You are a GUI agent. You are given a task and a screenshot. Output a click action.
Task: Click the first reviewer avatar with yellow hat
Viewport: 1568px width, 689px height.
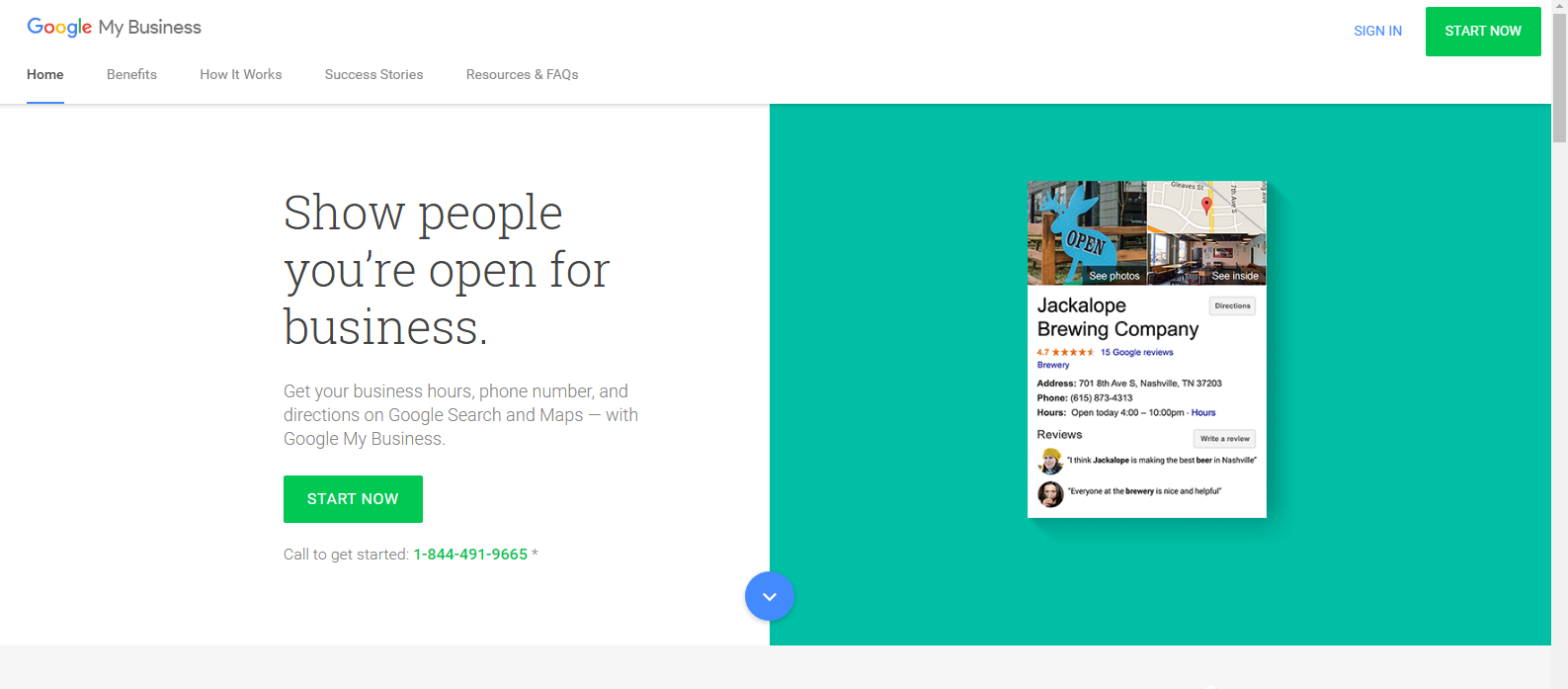[1050, 461]
